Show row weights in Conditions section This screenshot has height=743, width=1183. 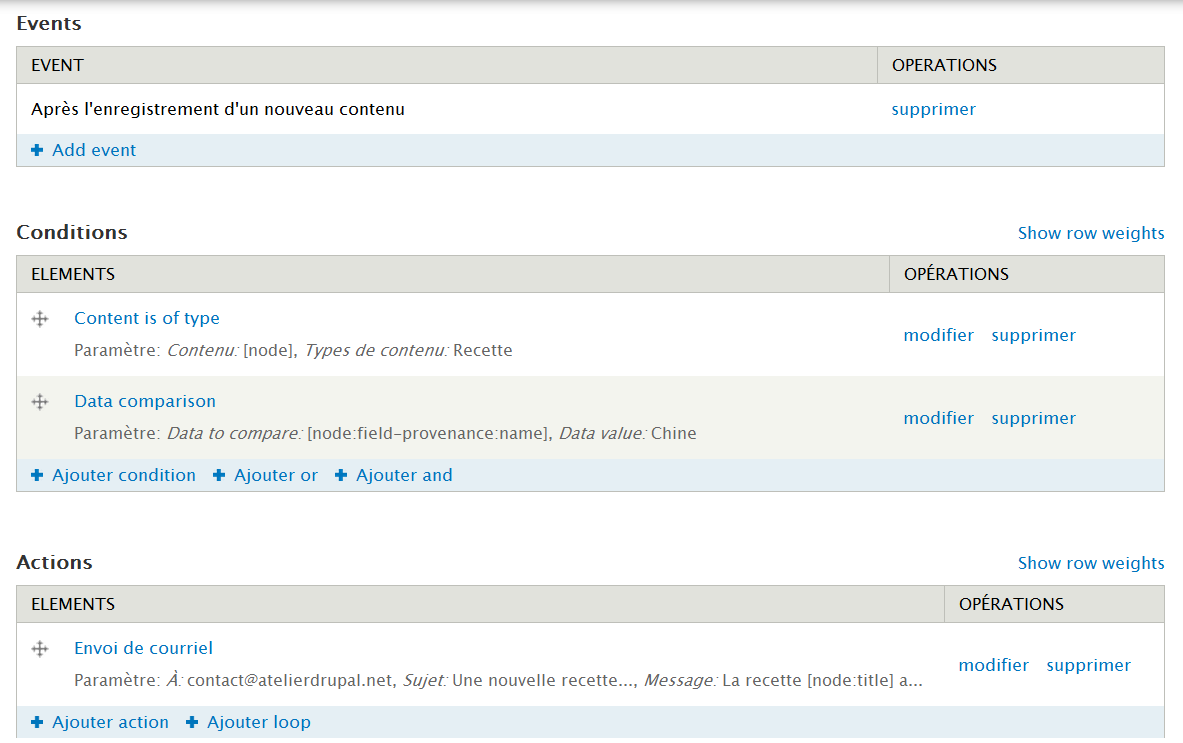coord(1090,233)
